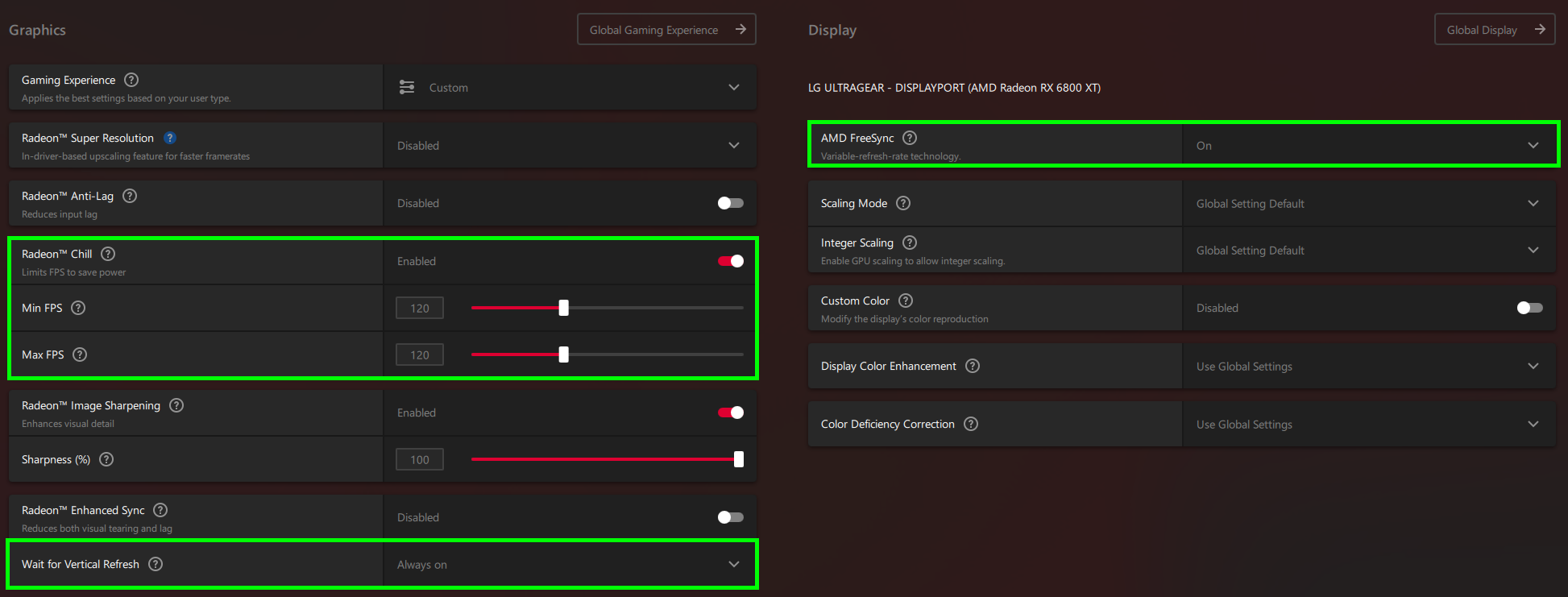This screenshot has width=1568, height=597.
Task: Enable the Radeon Anti-Lag toggle
Action: click(730, 203)
